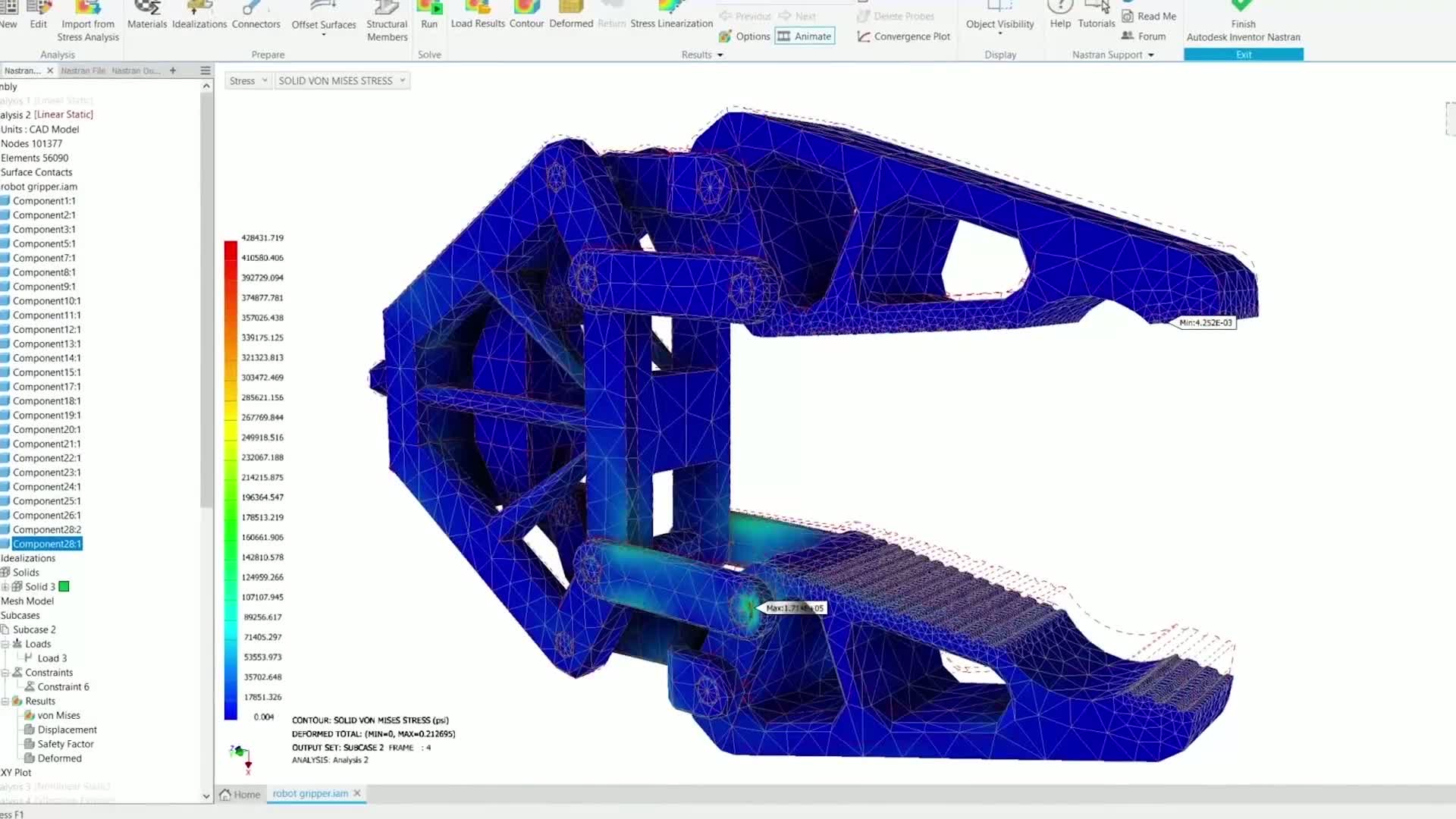Close the robot gripper.iam tab
1456x819 pixels.
point(357,793)
